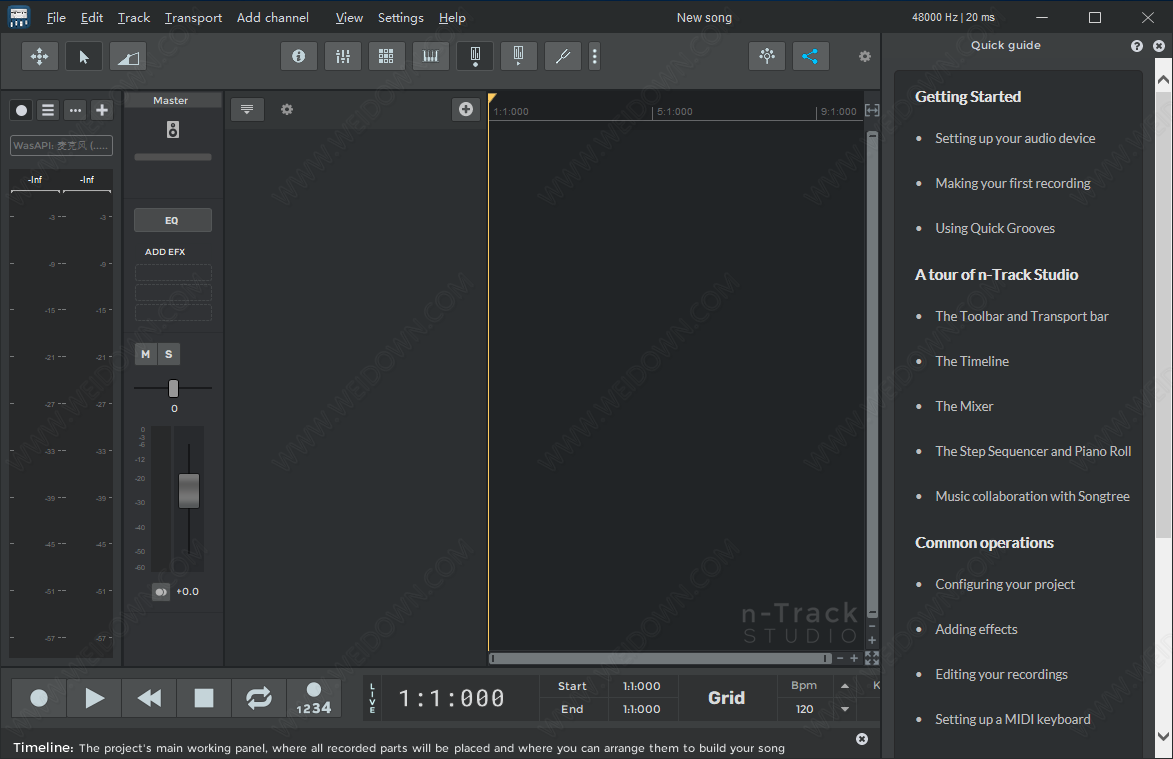Click ADD EFX on Master channel
This screenshot has width=1173, height=759.
165,252
